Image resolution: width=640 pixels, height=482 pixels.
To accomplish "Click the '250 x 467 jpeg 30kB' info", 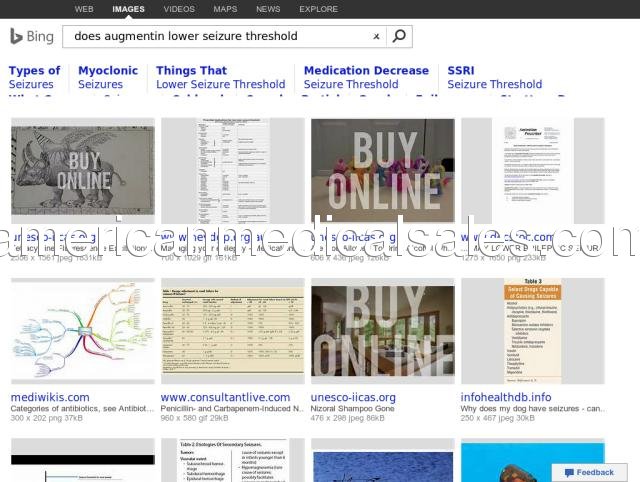I will click(x=497, y=418).
